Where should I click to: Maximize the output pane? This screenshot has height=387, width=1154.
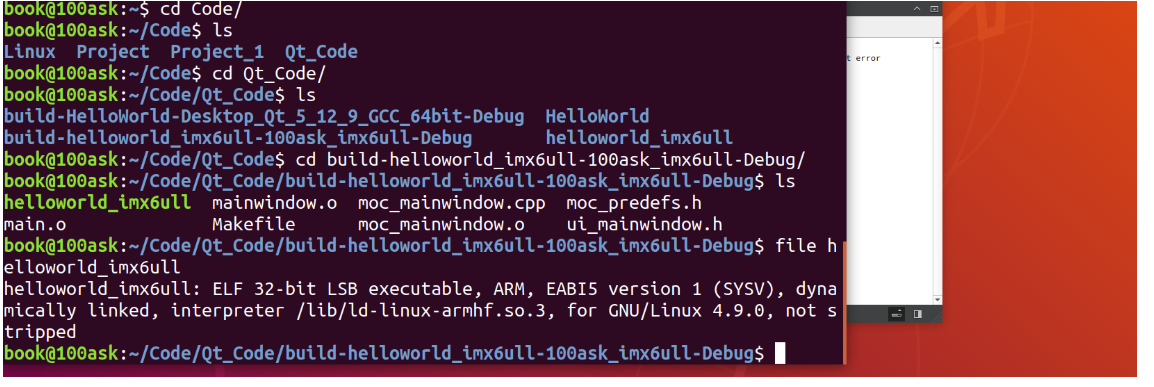tap(934, 9)
